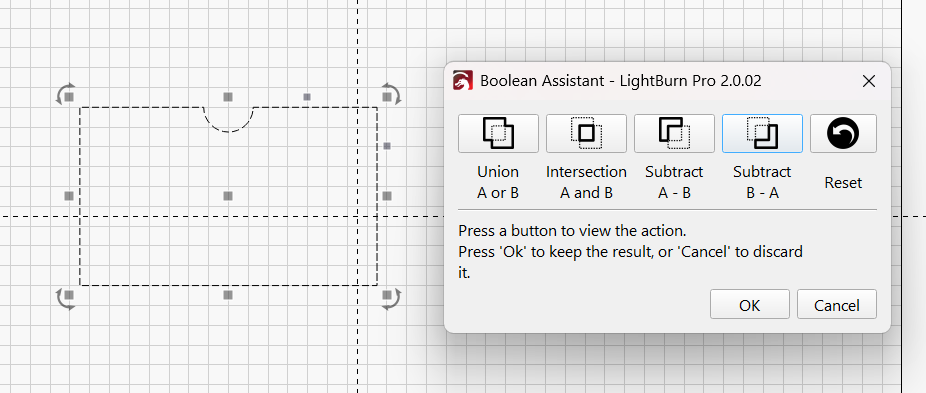Close the Boolean Assistant dialog
The width and height of the screenshot is (926, 393).
point(869,81)
